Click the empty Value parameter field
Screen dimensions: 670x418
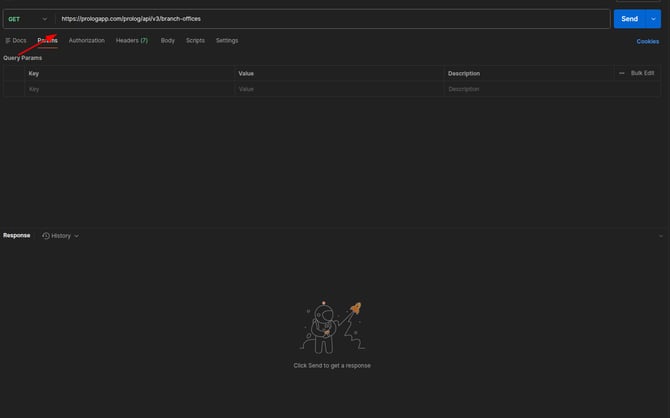point(340,89)
